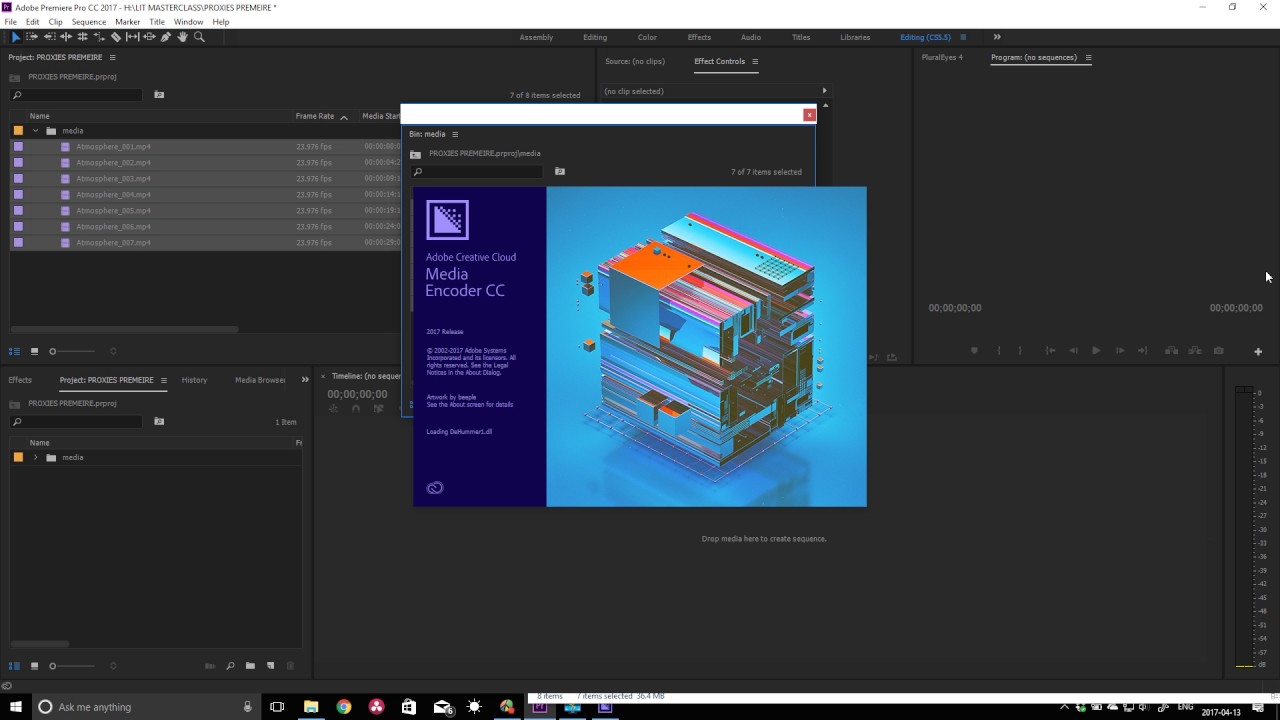Select the Razor tool
Screen dimensions: 1280x720
pyautogui.click(x=116, y=37)
